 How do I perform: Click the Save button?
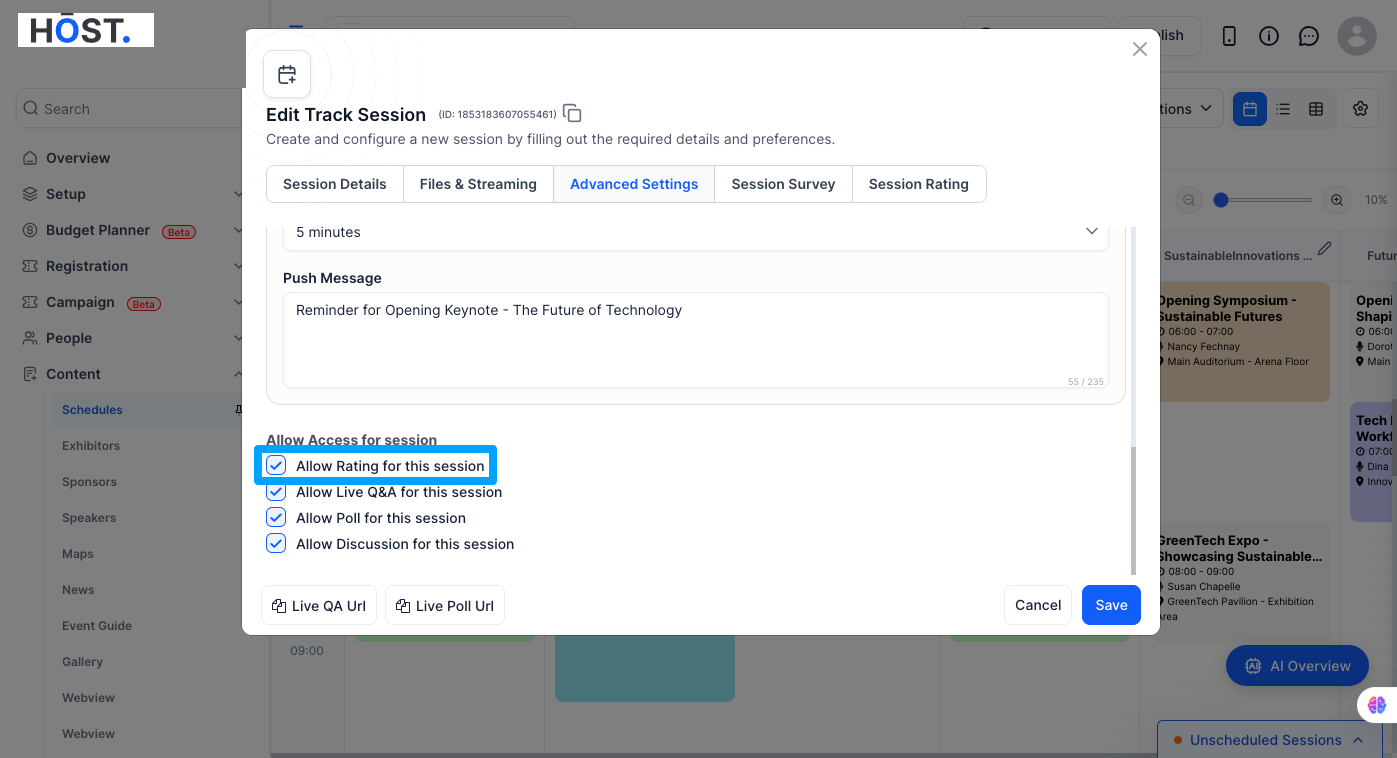pyautogui.click(x=1111, y=605)
